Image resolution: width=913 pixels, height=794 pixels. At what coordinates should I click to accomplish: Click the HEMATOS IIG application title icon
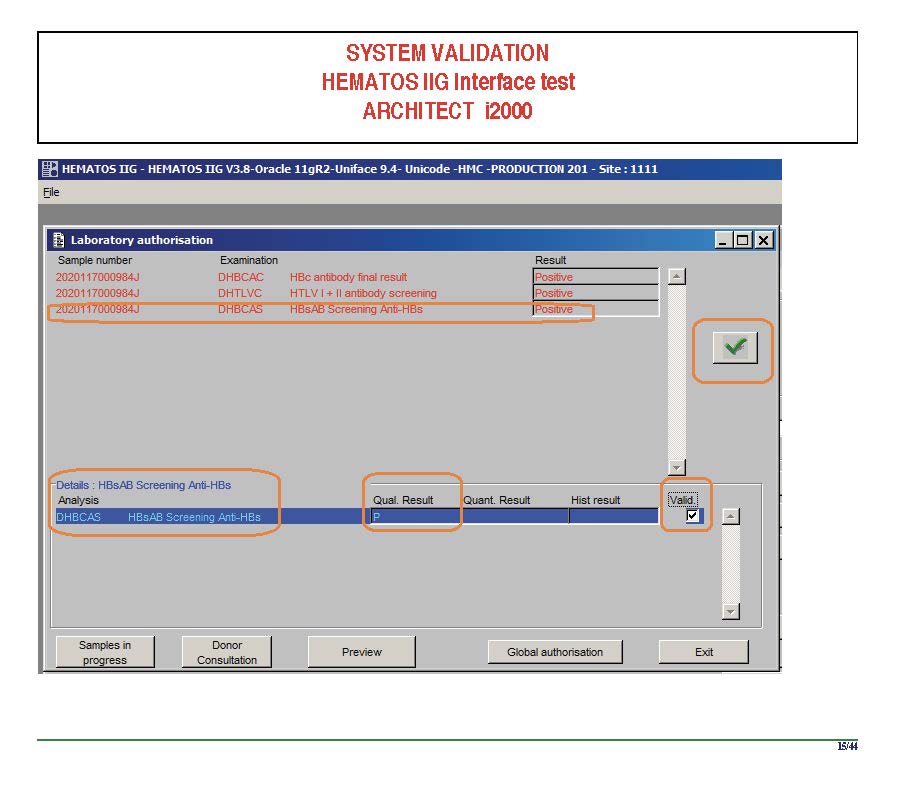pos(49,169)
